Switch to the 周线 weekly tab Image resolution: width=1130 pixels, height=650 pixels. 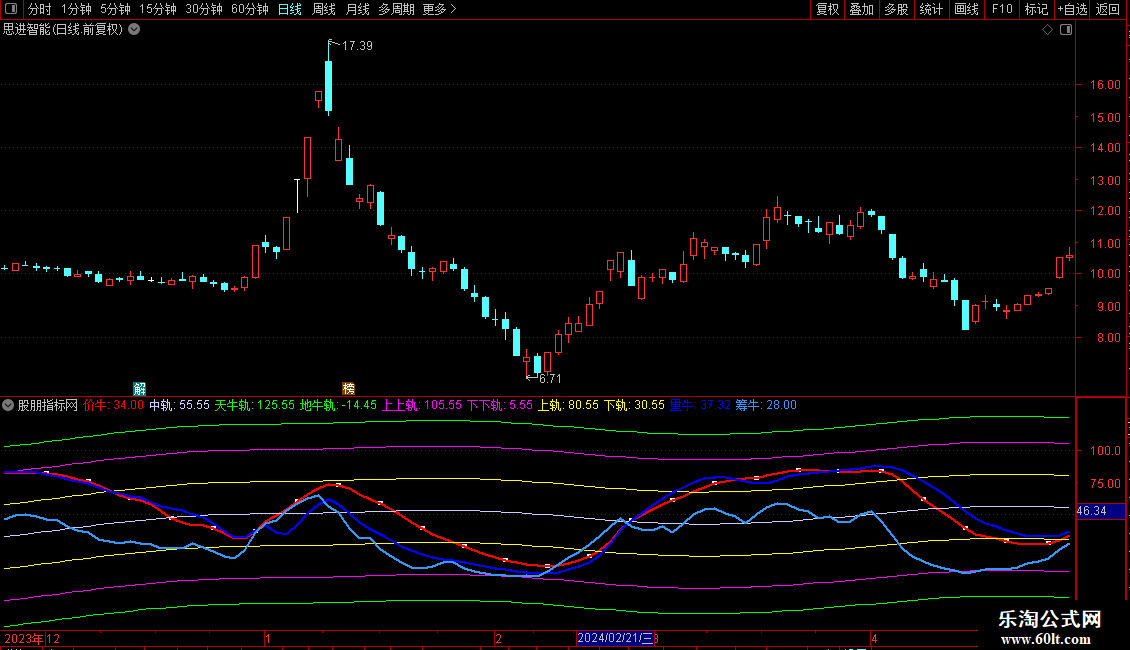324,9
